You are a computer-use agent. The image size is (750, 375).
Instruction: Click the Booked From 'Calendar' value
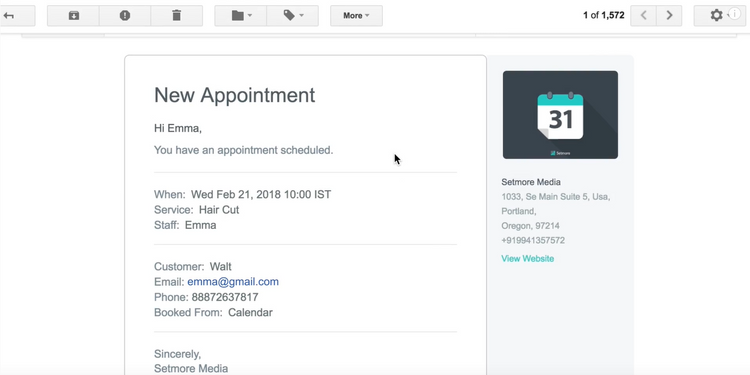coord(250,313)
